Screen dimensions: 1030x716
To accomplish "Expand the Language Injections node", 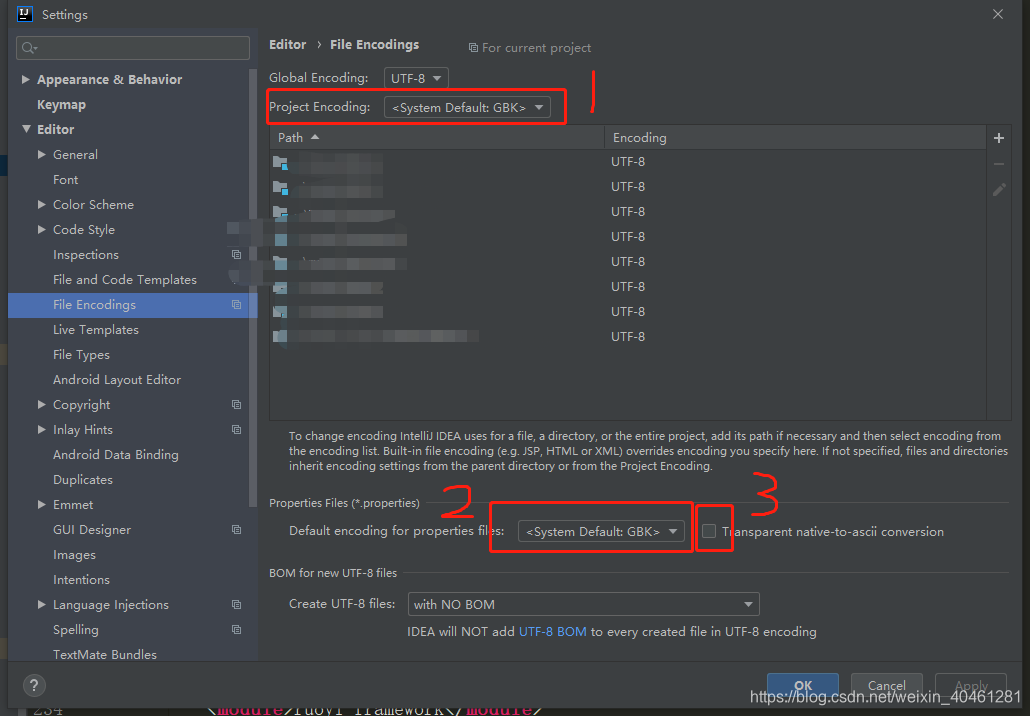I will point(41,604).
